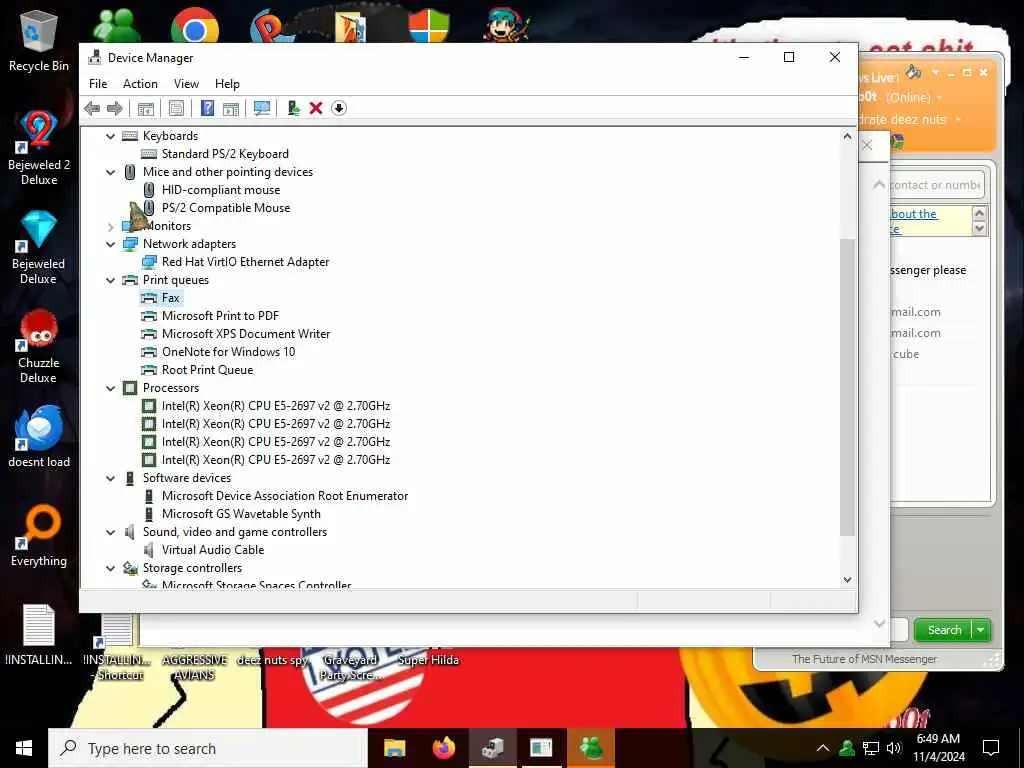This screenshot has height=768, width=1024.
Task: Scan for hardware changes icon
Action: pos(262,108)
